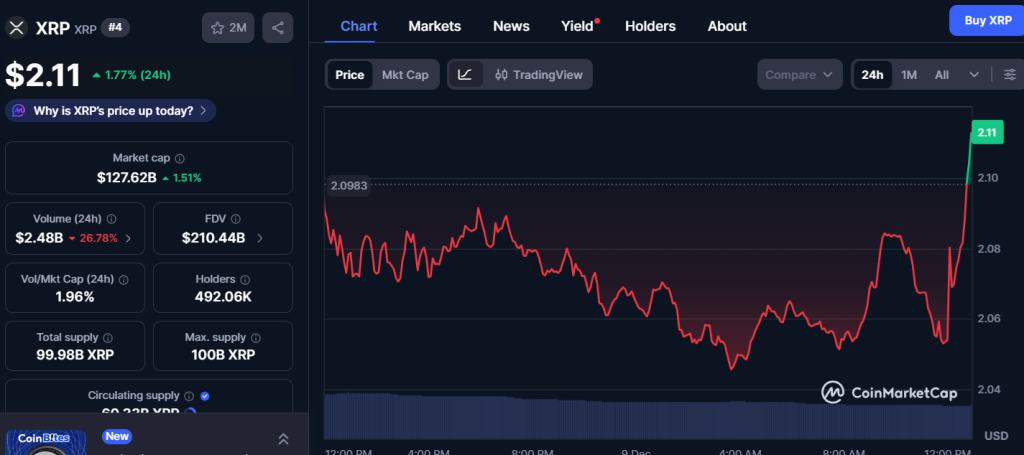This screenshot has height=455, width=1024.
Task: Toggle Price chart view
Action: click(x=349, y=75)
